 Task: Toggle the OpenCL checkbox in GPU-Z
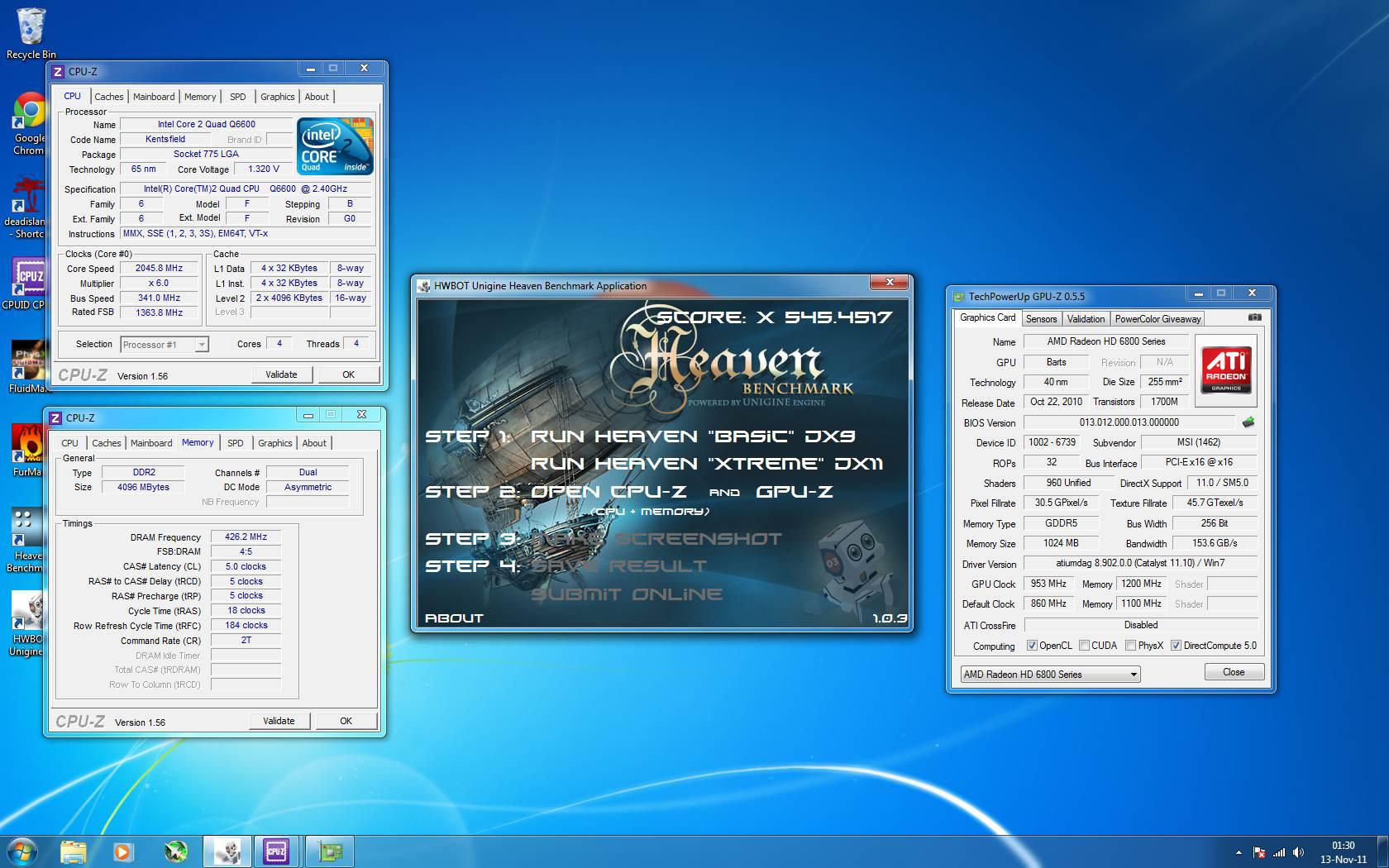(1032, 646)
